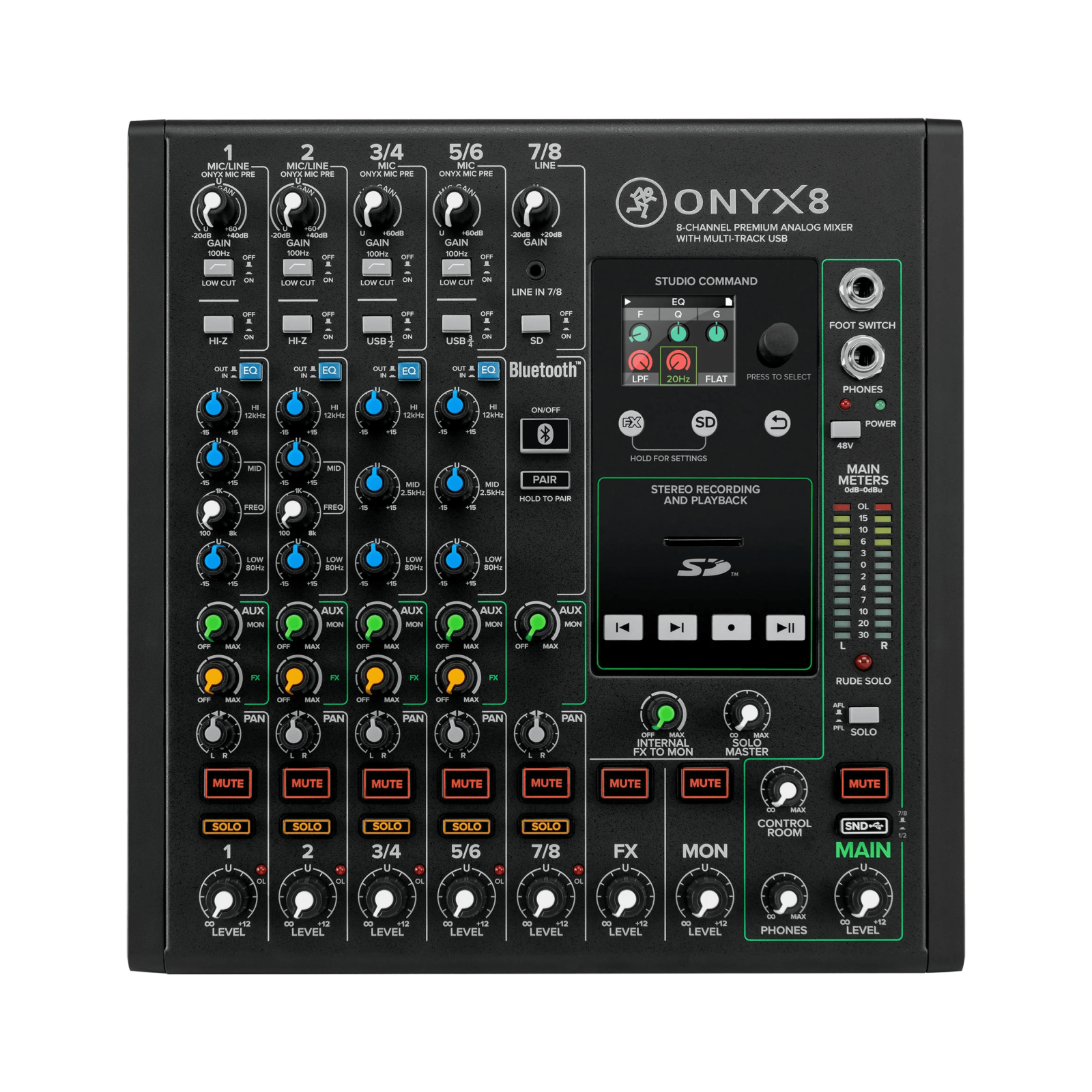Select the Q column on EQ display
The image size is (1092, 1092).
(678, 315)
